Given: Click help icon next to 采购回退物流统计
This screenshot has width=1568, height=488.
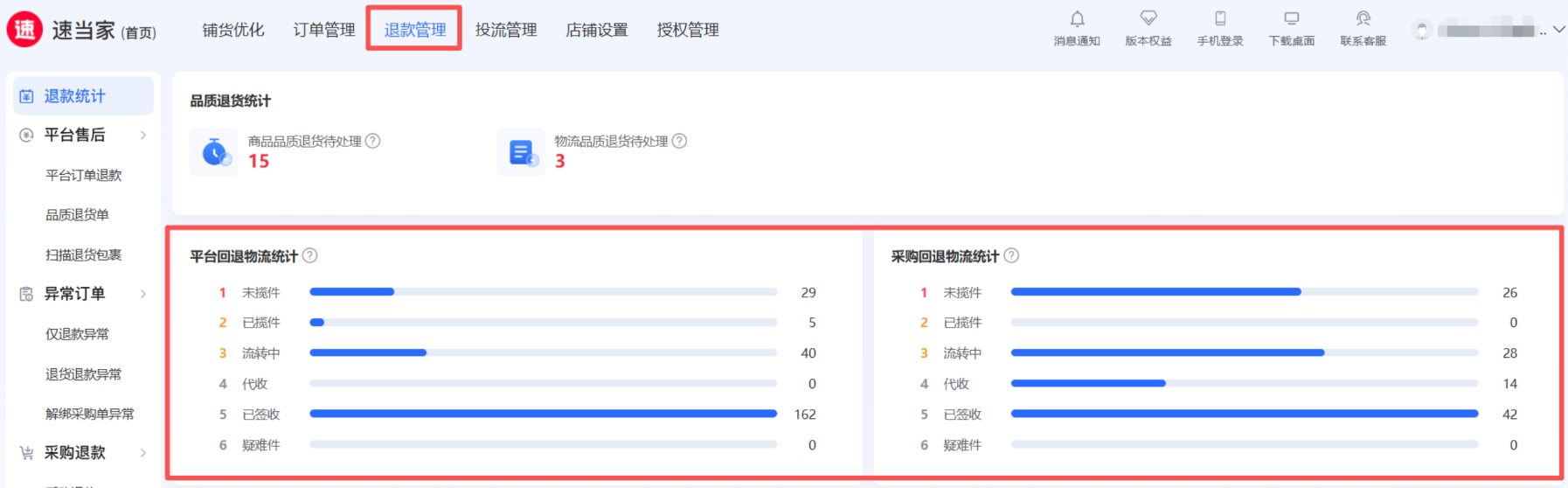Looking at the screenshot, I should [x=1011, y=255].
